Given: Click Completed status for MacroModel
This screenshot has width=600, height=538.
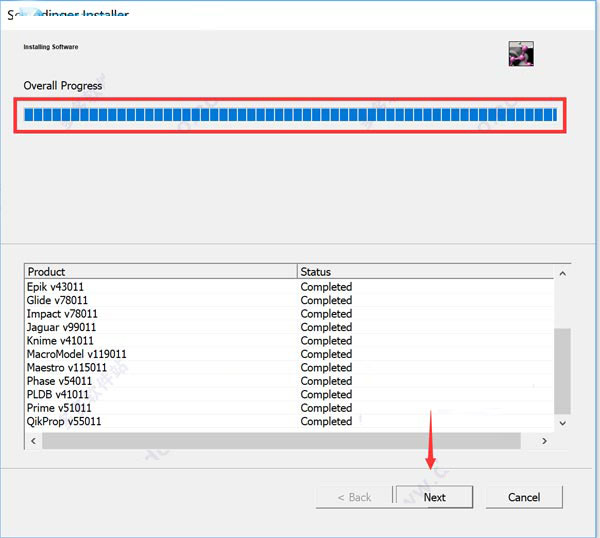Looking at the screenshot, I should pos(326,354).
